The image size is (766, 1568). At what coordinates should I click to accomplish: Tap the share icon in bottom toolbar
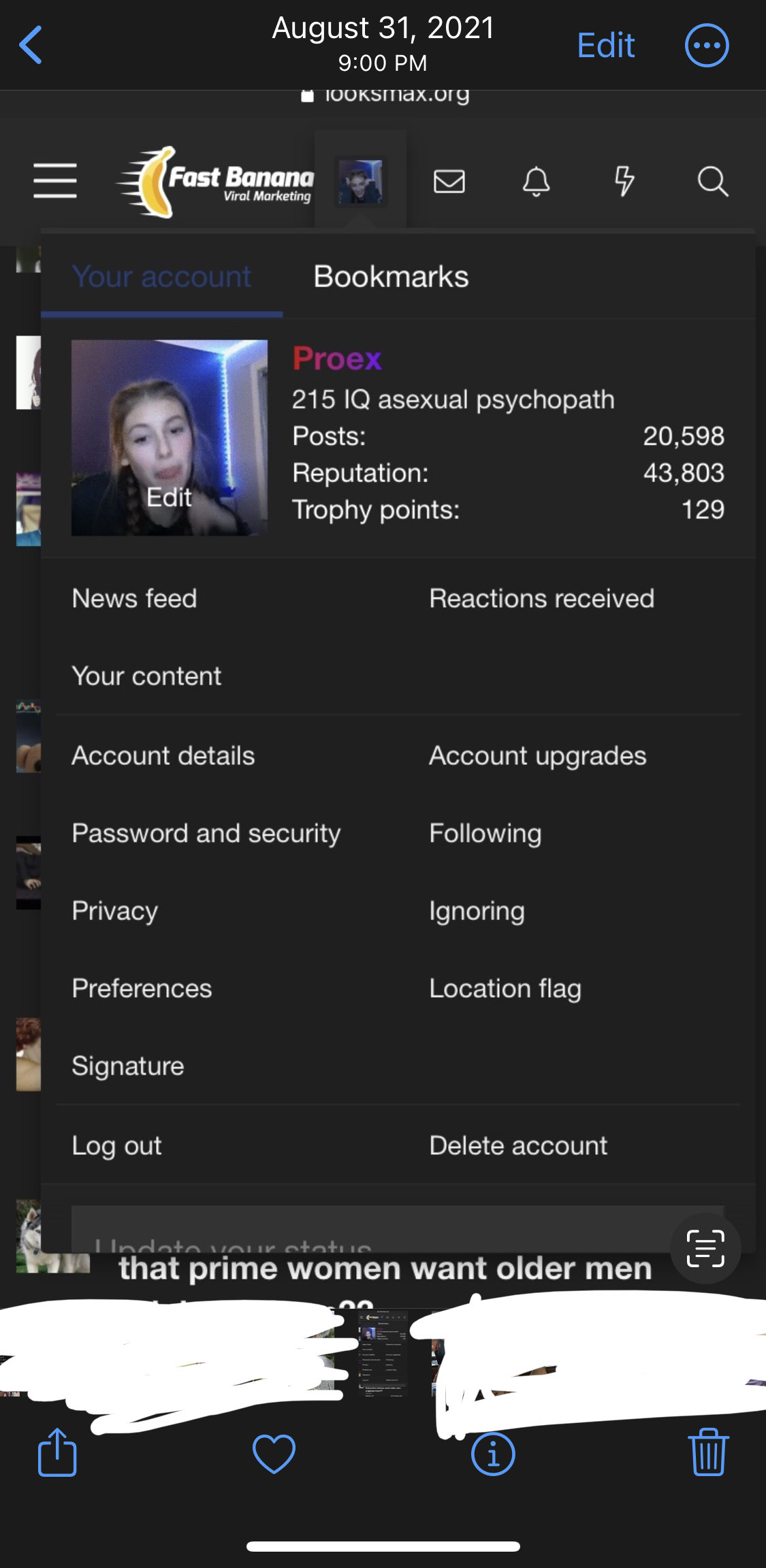coord(57,1452)
